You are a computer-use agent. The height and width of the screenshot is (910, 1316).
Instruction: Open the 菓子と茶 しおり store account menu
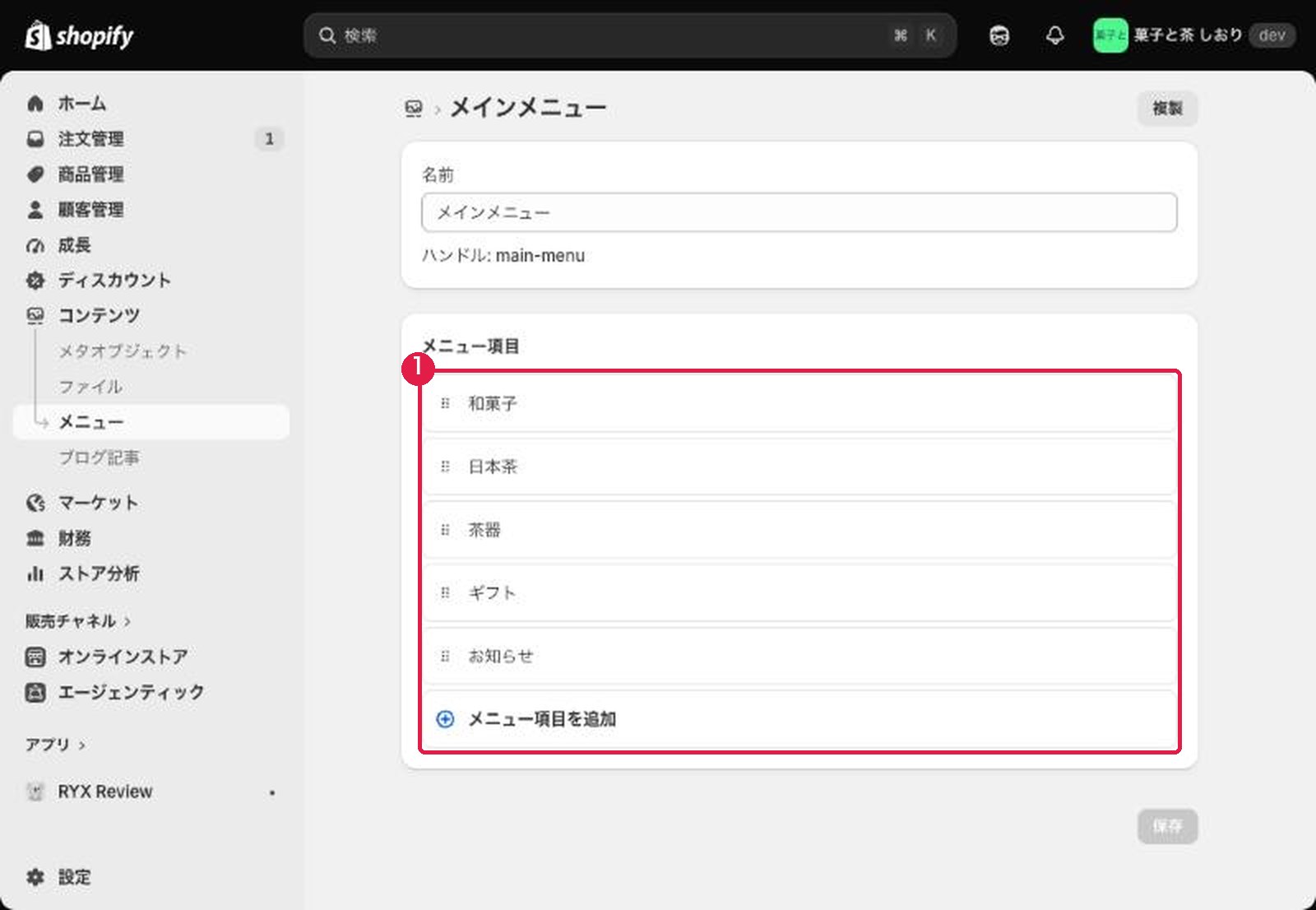(1193, 35)
